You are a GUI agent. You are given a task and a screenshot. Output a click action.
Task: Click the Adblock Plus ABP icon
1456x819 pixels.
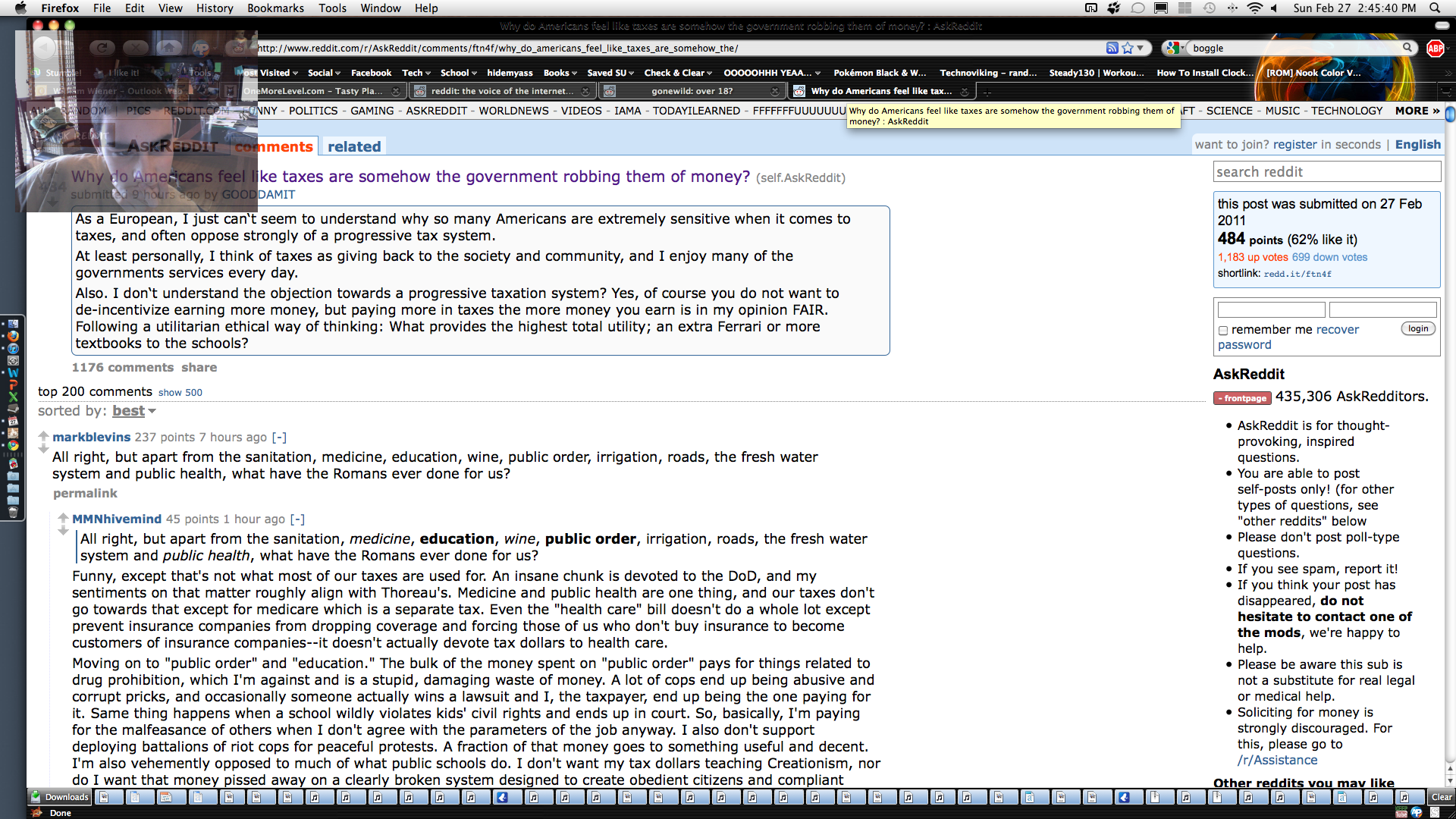[1435, 49]
